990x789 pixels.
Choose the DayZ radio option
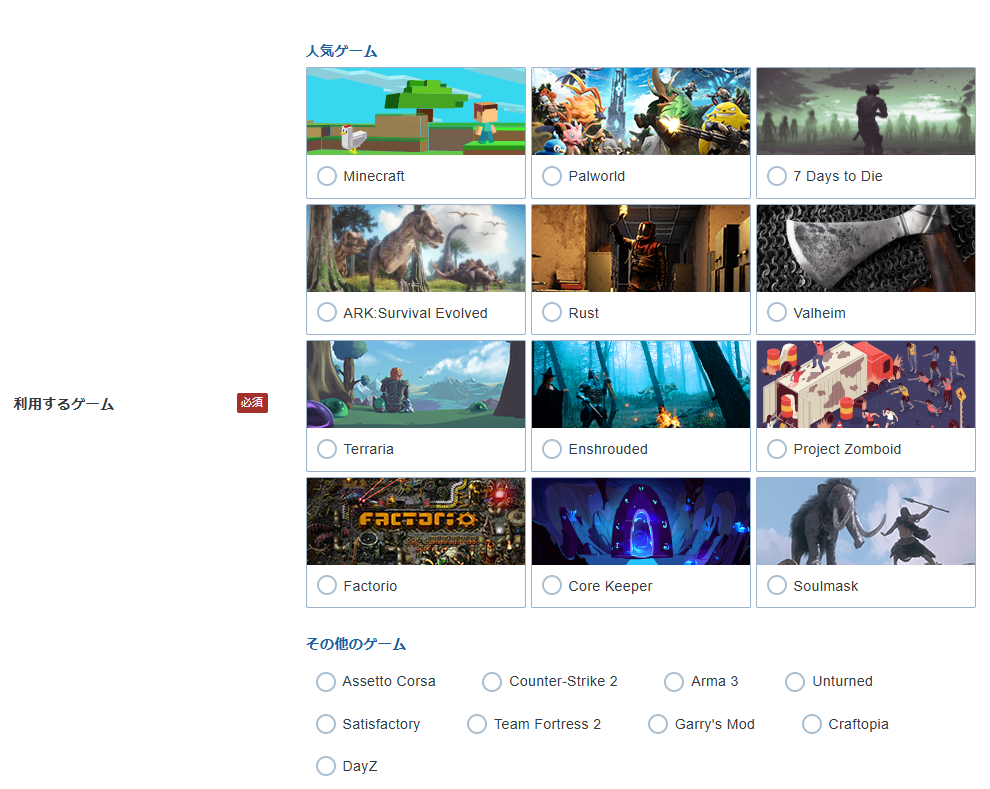(326, 766)
